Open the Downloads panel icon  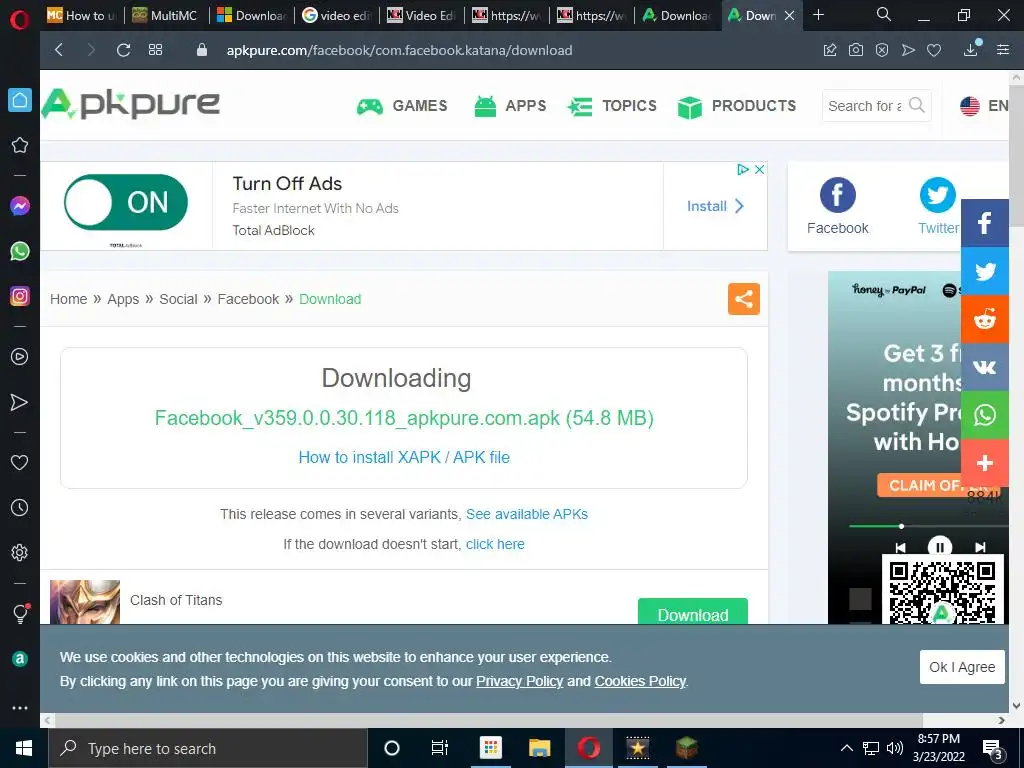coord(971,50)
